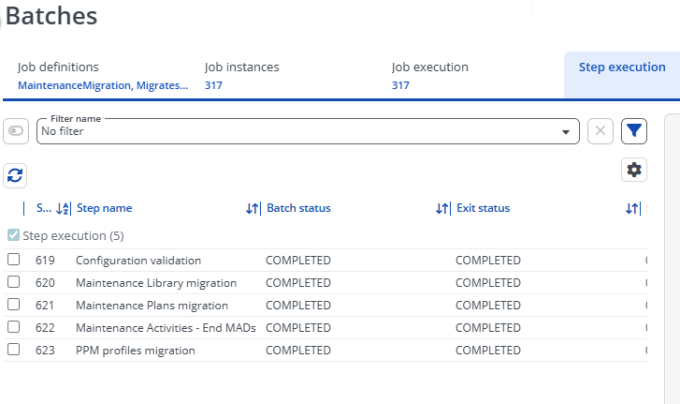Toggle the filter enable switch
680x404 pixels.
tap(16, 131)
